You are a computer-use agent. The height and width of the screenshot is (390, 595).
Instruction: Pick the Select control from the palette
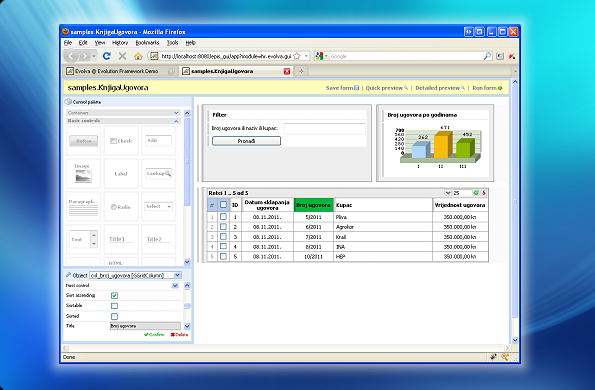[x=159, y=207]
